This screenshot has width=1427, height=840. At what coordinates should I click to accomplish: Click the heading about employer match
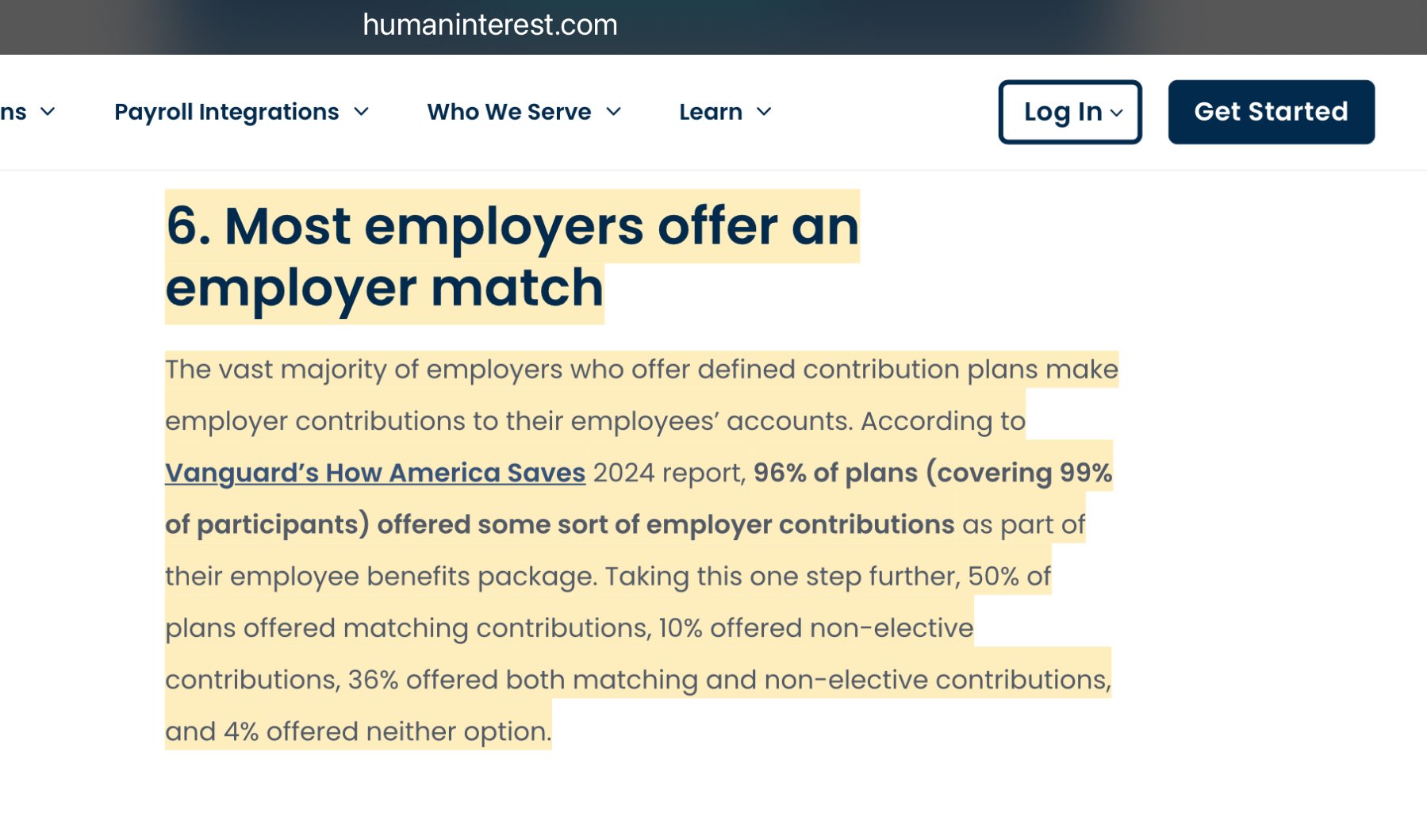point(512,256)
